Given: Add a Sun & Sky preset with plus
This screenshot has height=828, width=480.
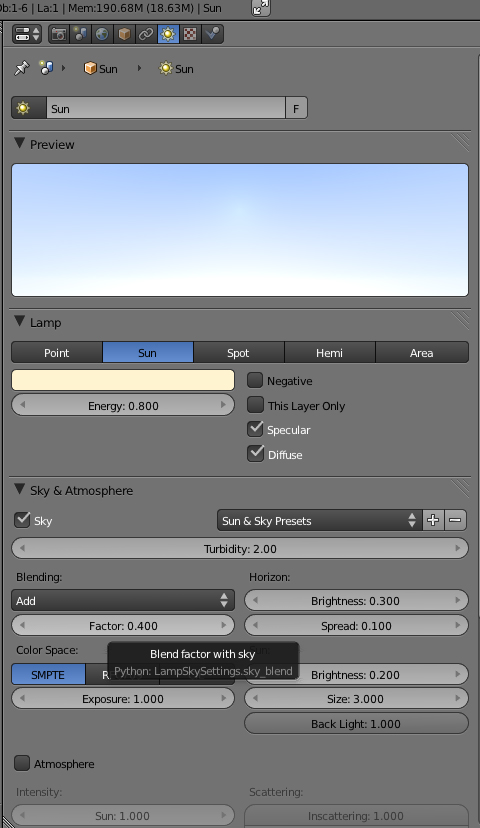Looking at the screenshot, I should tap(433, 520).
